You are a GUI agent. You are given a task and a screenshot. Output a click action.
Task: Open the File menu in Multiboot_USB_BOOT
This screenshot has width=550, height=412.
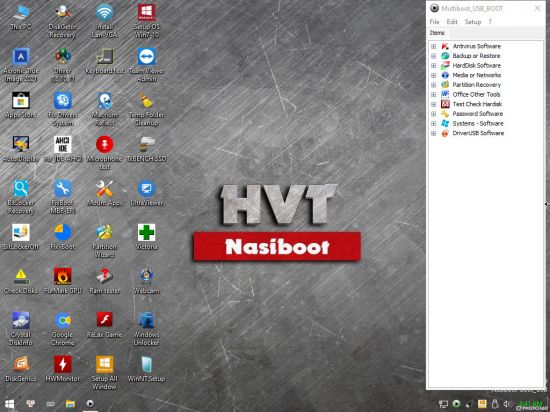click(x=434, y=22)
